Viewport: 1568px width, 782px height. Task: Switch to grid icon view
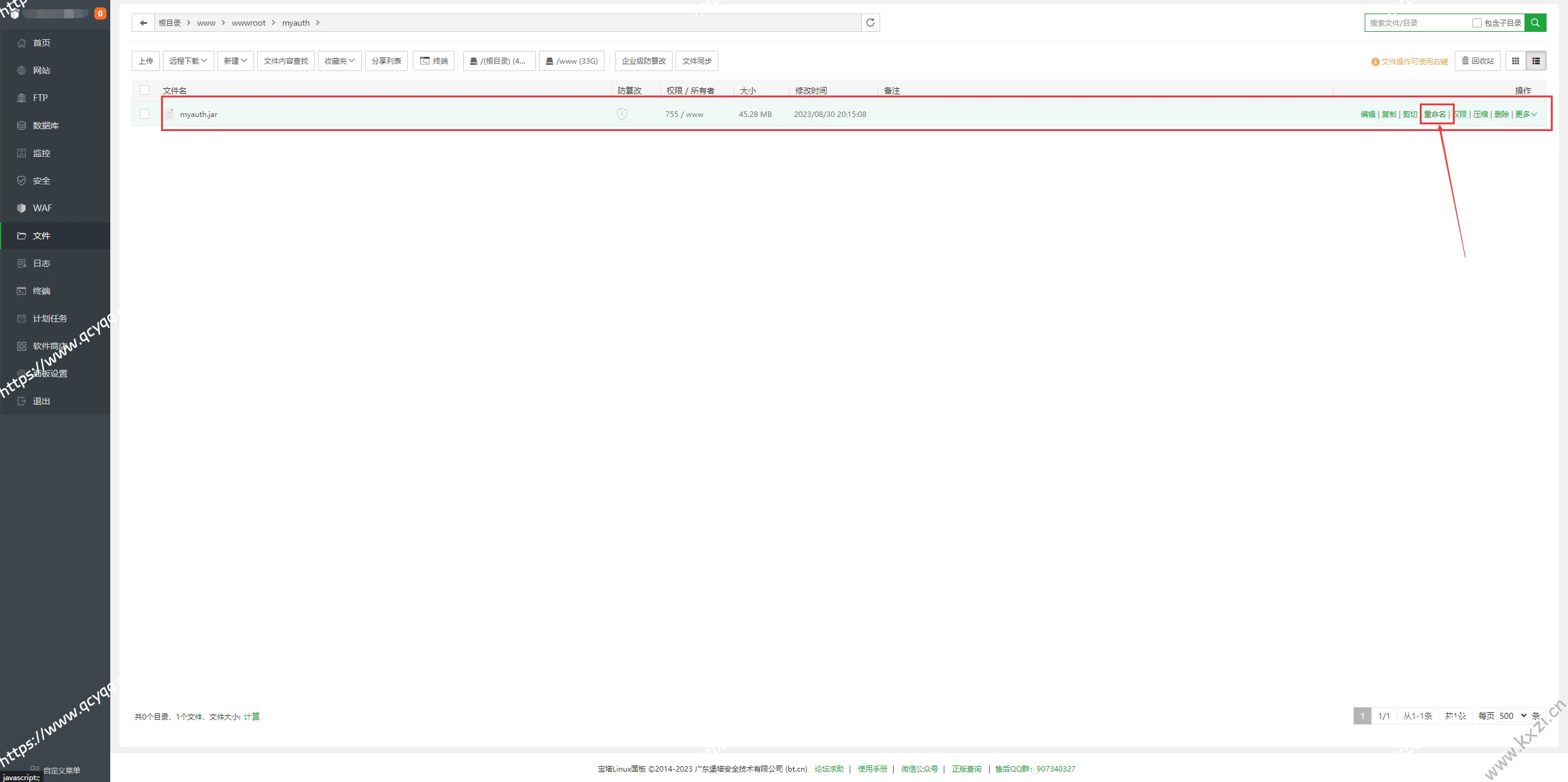coord(1515,61)
